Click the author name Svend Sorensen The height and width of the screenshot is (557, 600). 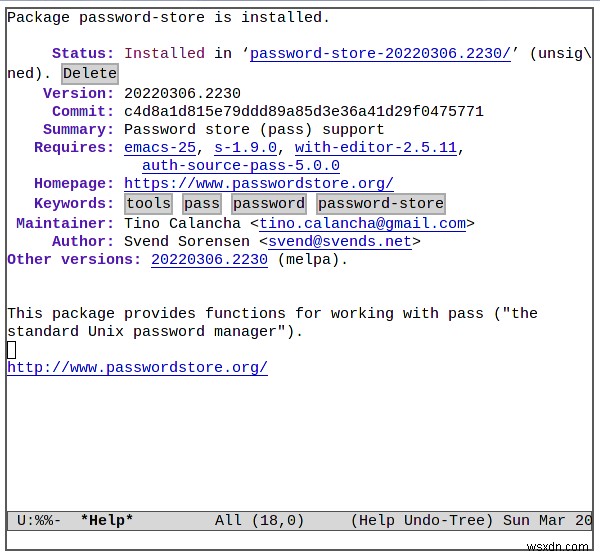(x=187, y=241)
